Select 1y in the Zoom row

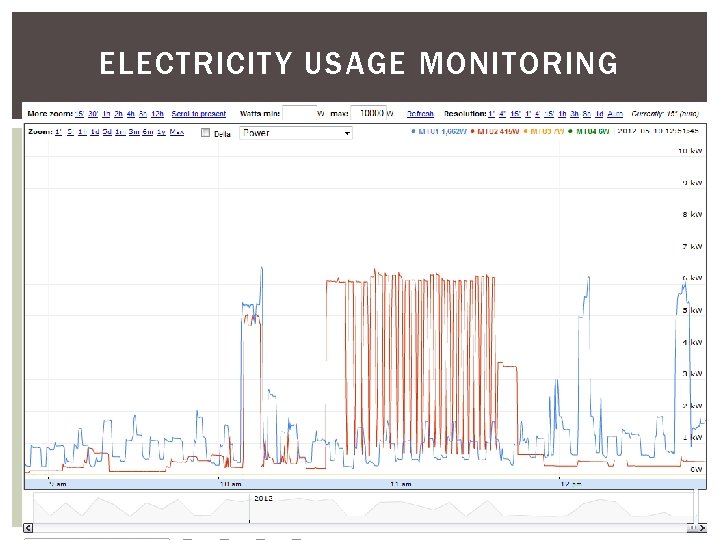tap(161, 132)
